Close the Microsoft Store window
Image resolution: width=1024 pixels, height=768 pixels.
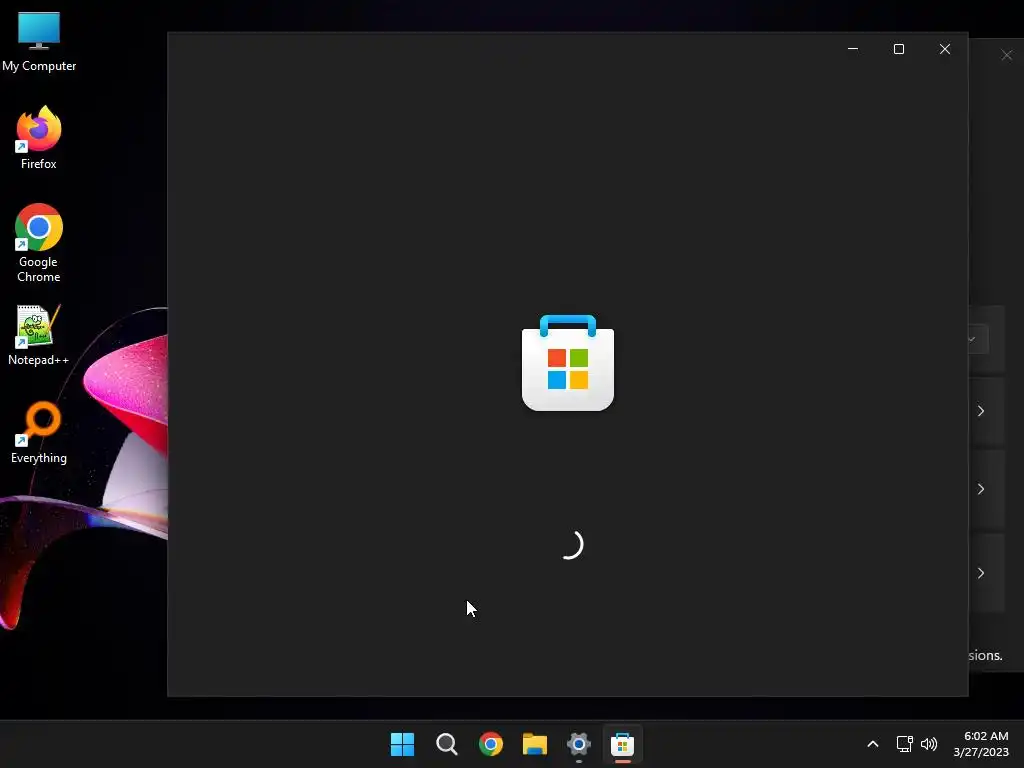[945, 49]
